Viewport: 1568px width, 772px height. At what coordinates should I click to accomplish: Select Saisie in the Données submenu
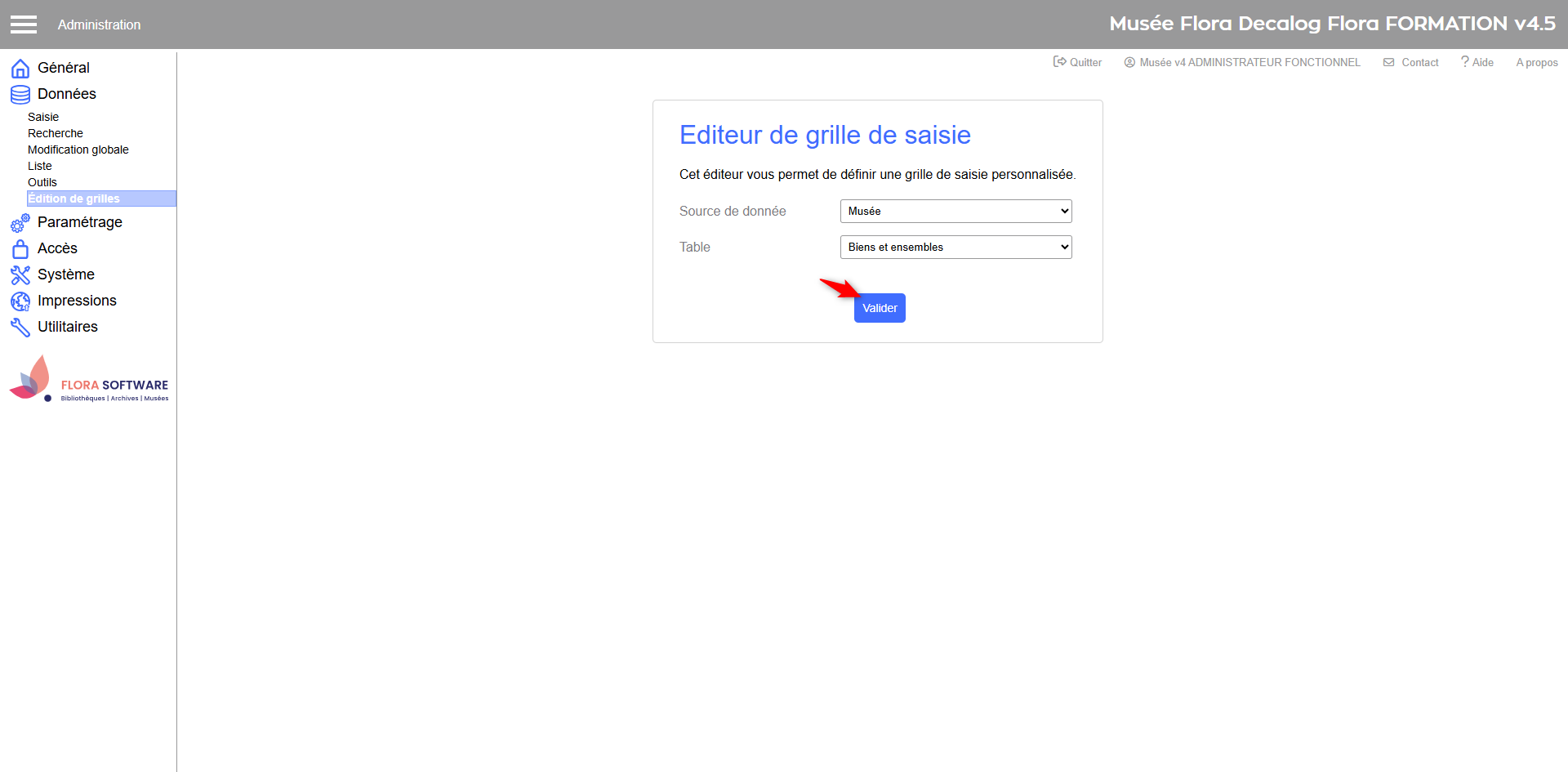[x=43, y=118]
